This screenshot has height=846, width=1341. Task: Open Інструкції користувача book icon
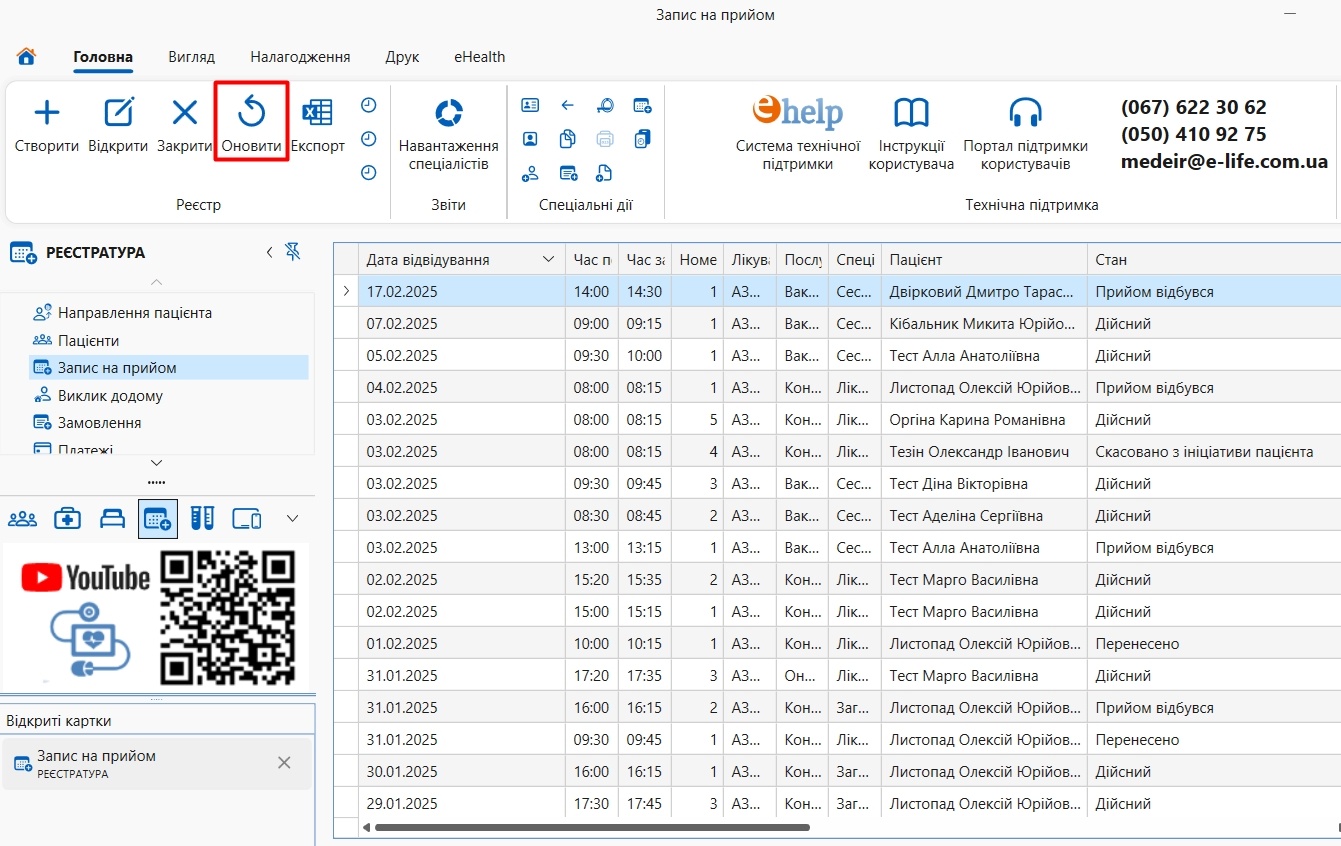click(x=911, y=135)
